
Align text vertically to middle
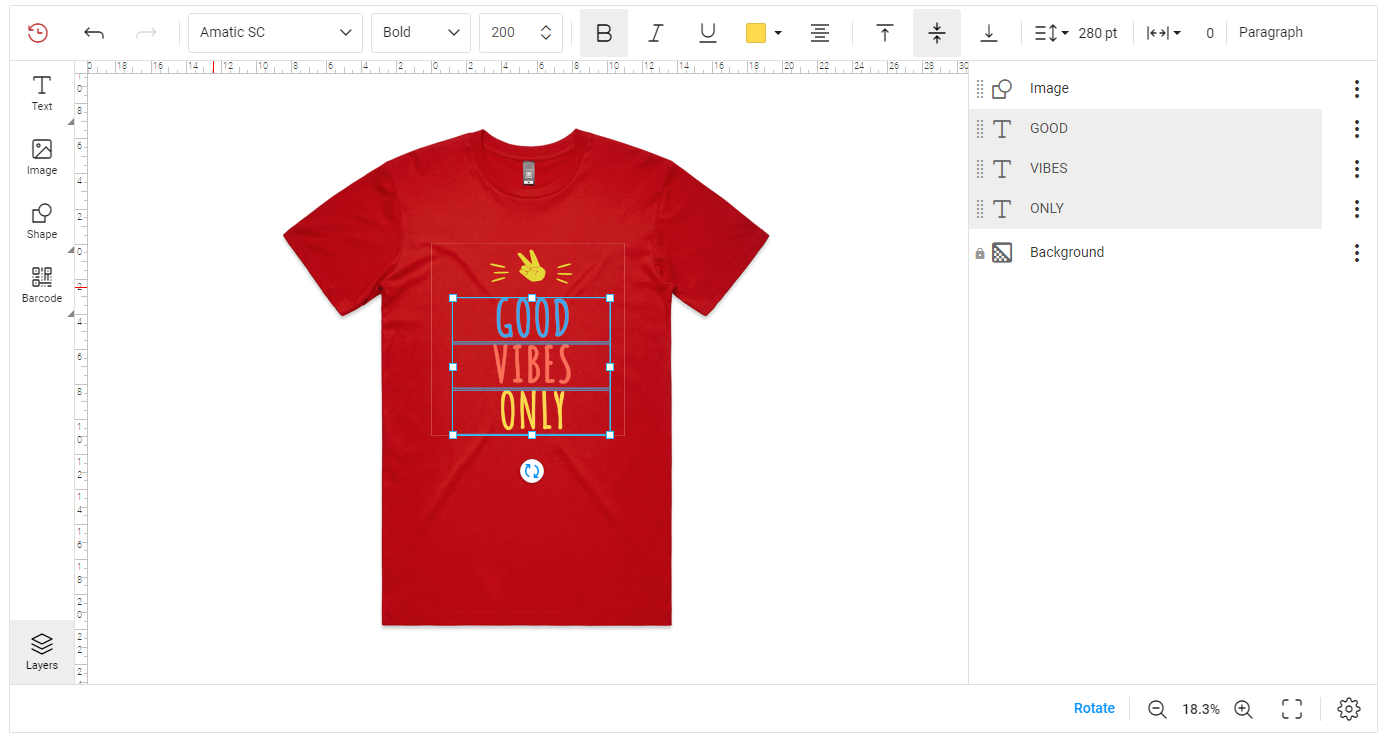pos(937,33)
